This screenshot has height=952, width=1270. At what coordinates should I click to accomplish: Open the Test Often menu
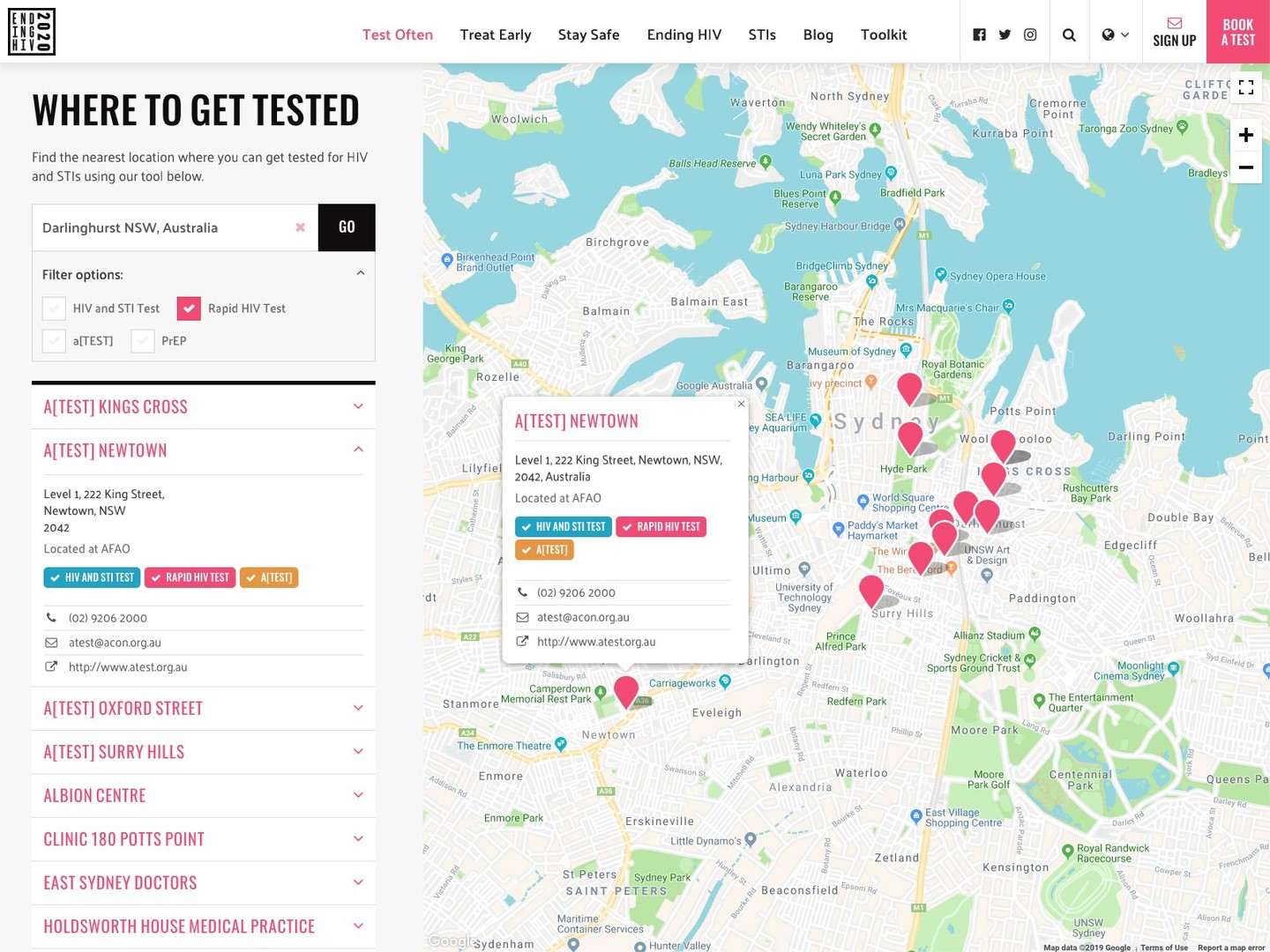click(x=398, y=34)
